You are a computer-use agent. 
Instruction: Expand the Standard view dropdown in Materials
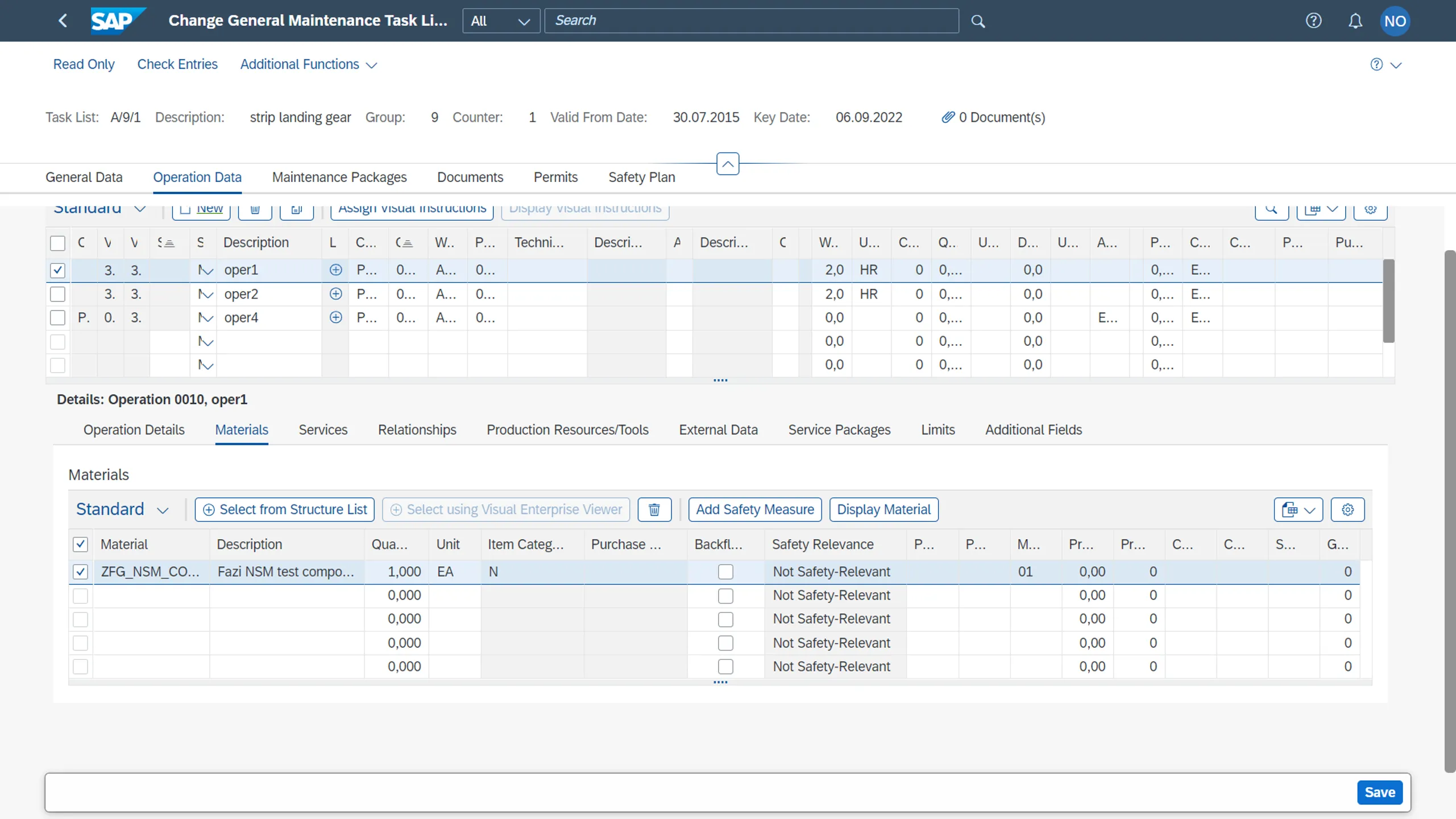click(x=122, y=509)
